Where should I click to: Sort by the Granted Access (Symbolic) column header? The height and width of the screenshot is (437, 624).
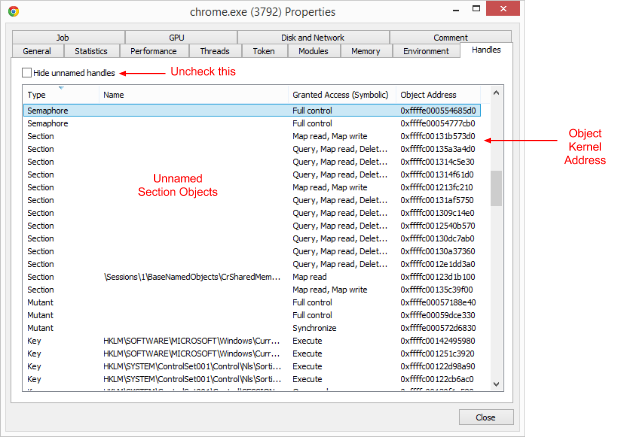(342, 95)
